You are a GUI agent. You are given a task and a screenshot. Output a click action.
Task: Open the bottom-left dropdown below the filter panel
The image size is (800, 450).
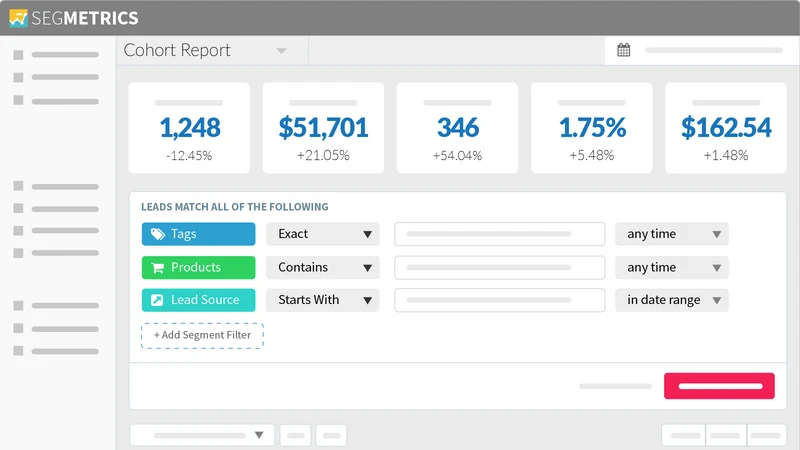click(x=202, y=435)
